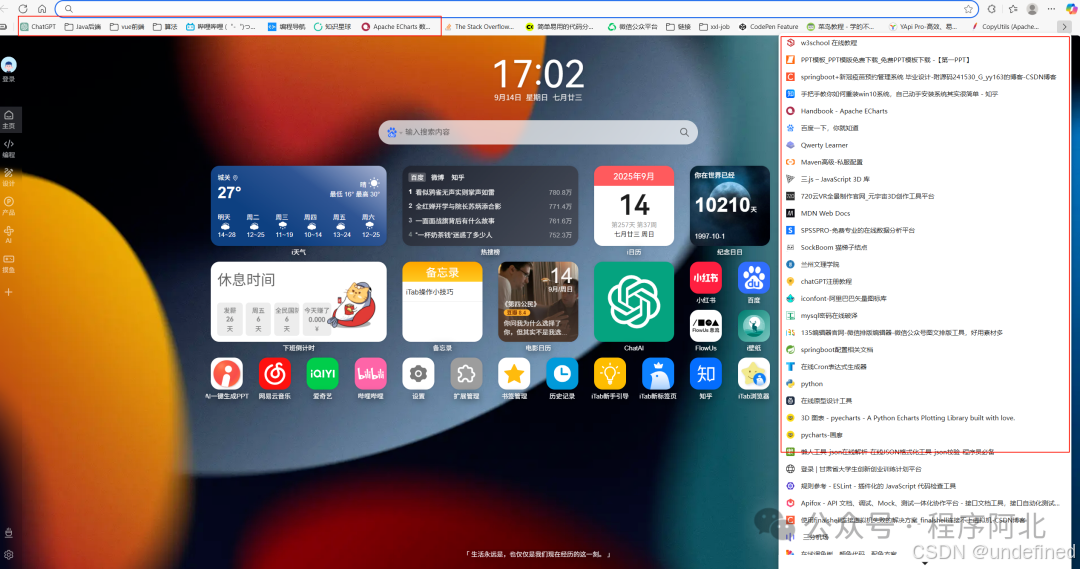This screenshot has width=1080, height=569.
Task: Click the browser profile avatar
Action: 1032,9
